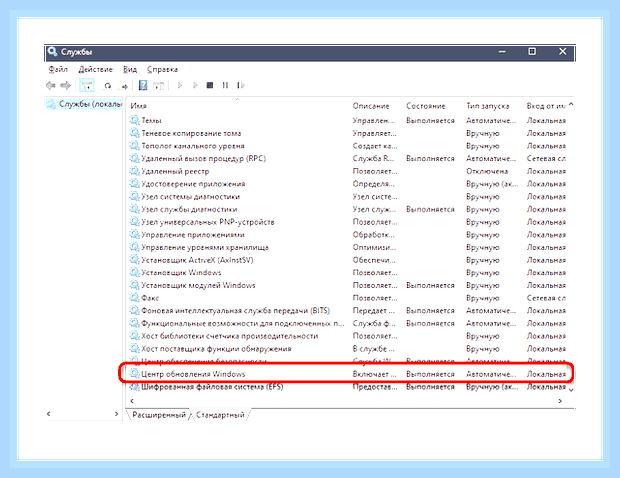Open the blue Help question-mark toolbar icon
Screen dimensions: 620x478
[143, 85]
